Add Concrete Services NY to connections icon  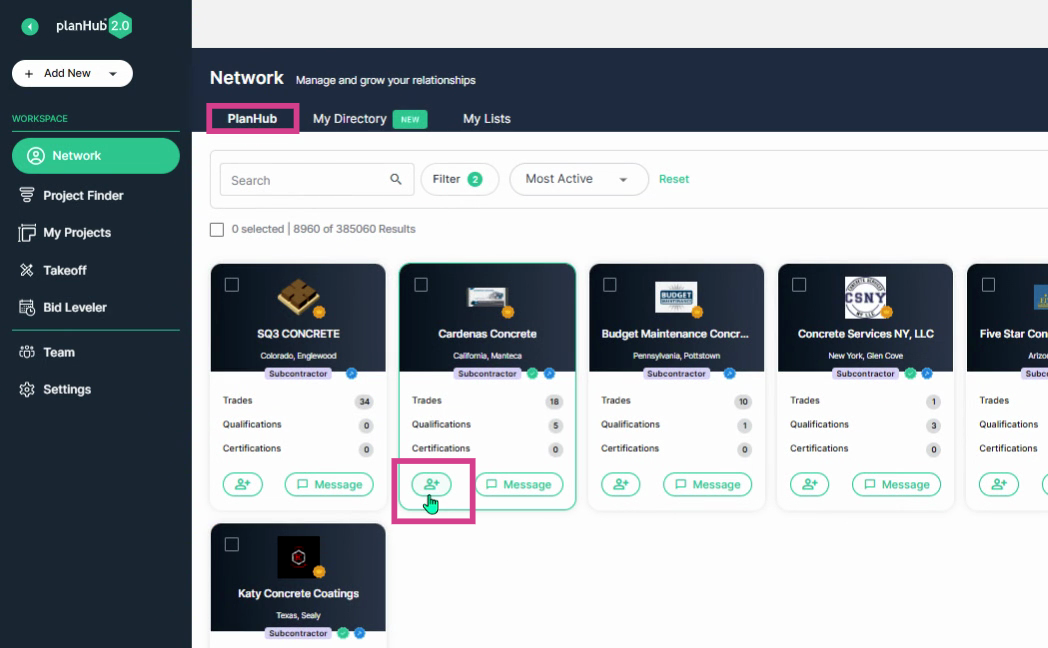point(809,484)
